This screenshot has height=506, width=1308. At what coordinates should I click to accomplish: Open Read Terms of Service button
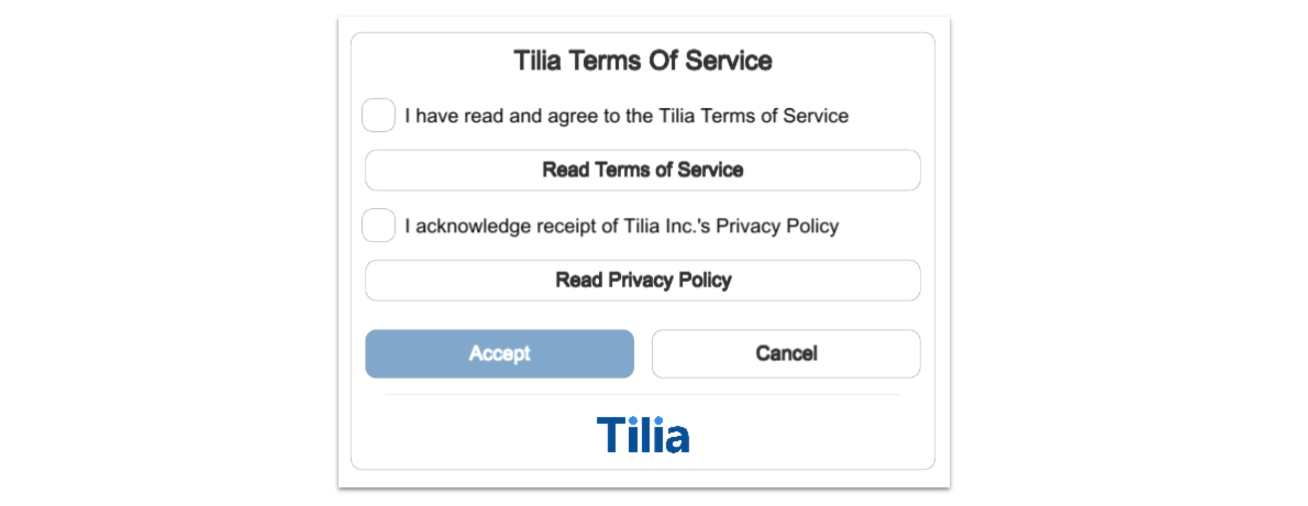click(x=642, y=170)
